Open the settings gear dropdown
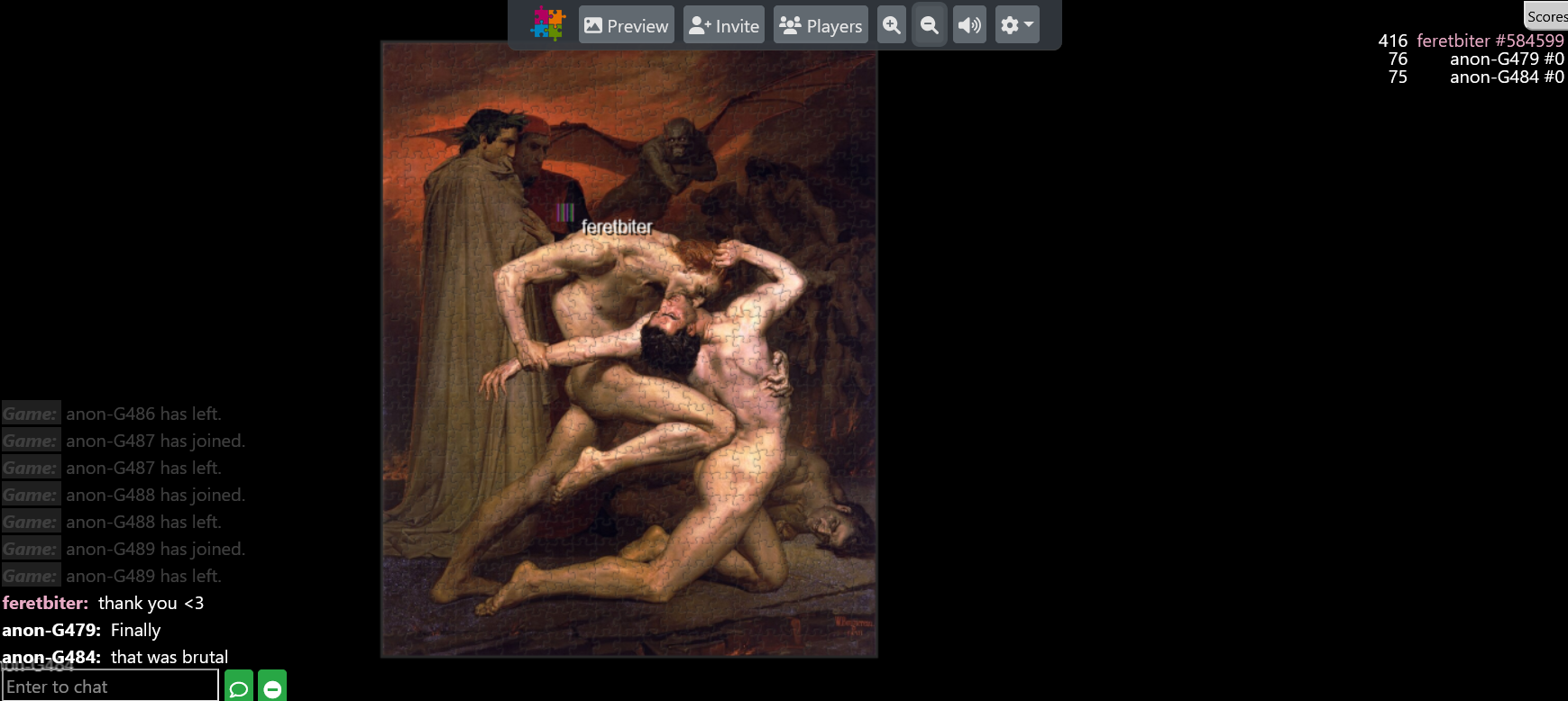Viewport: 1568px width, 701px height. tap(1017, 25)
